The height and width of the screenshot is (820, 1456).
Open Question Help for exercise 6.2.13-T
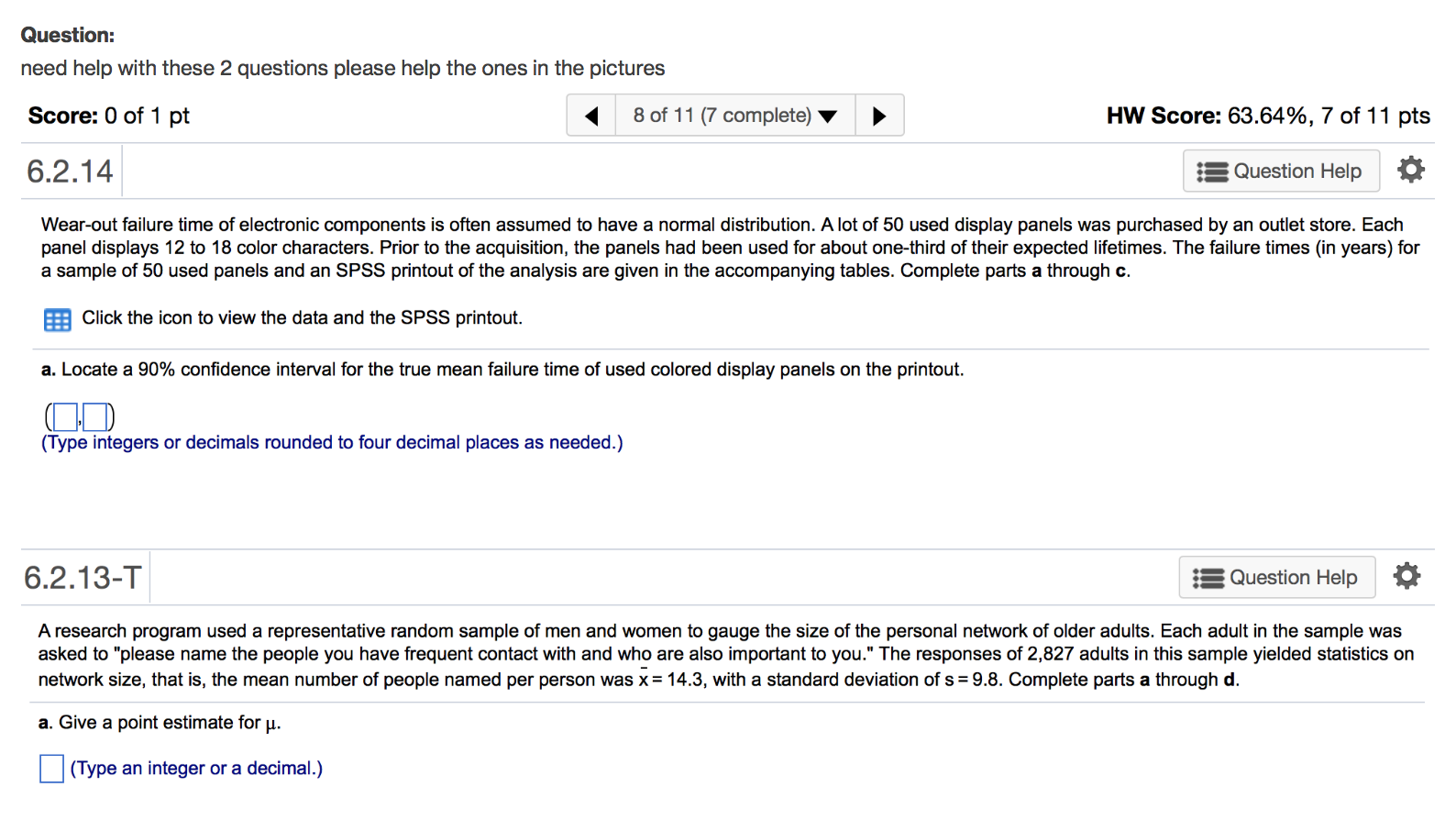pyautogui.click(x=1276, y=577)
